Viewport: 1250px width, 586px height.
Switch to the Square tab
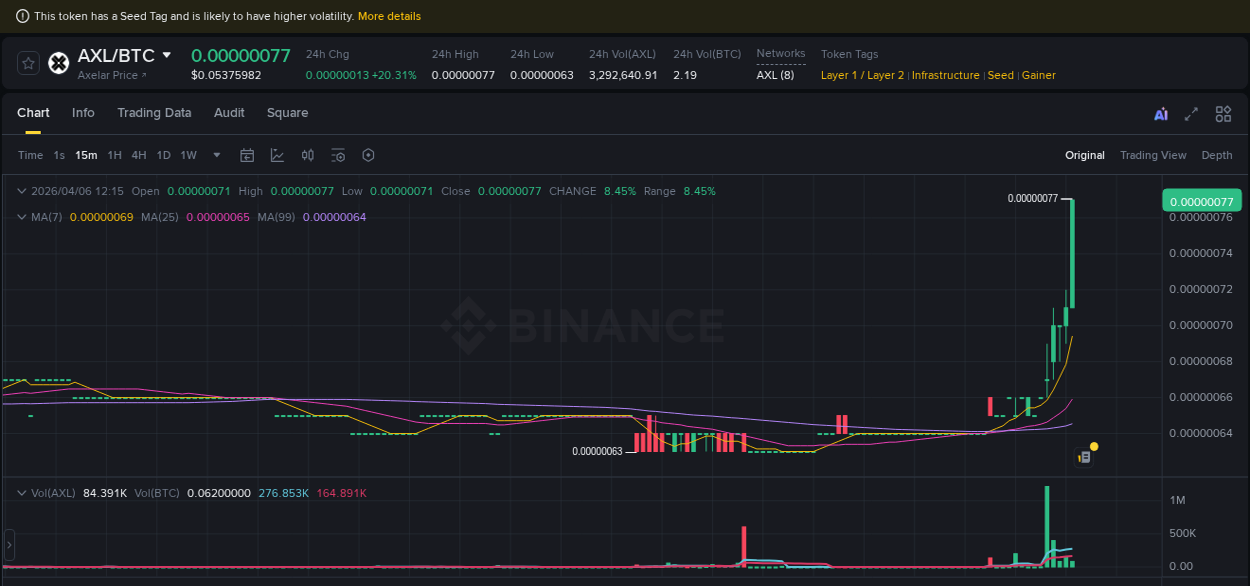pyautogui.click(x=287, y=113)
